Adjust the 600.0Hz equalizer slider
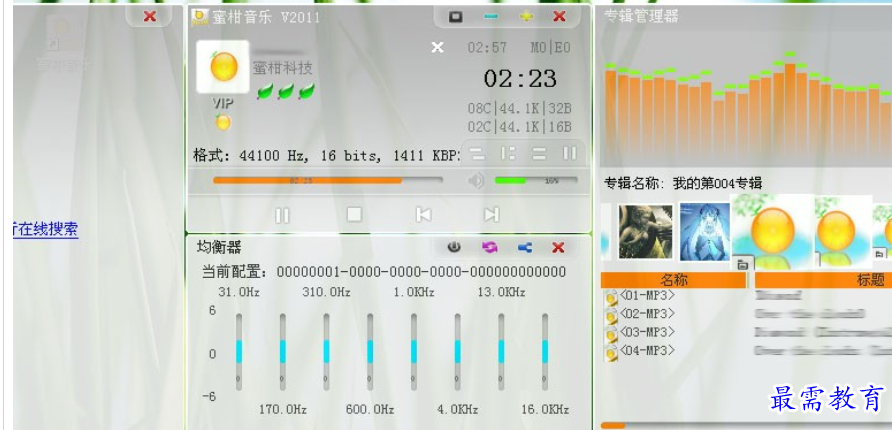Image resolution: width=892 pixels, height=430 pixels. pyautogui.click(x=370, y=352)
